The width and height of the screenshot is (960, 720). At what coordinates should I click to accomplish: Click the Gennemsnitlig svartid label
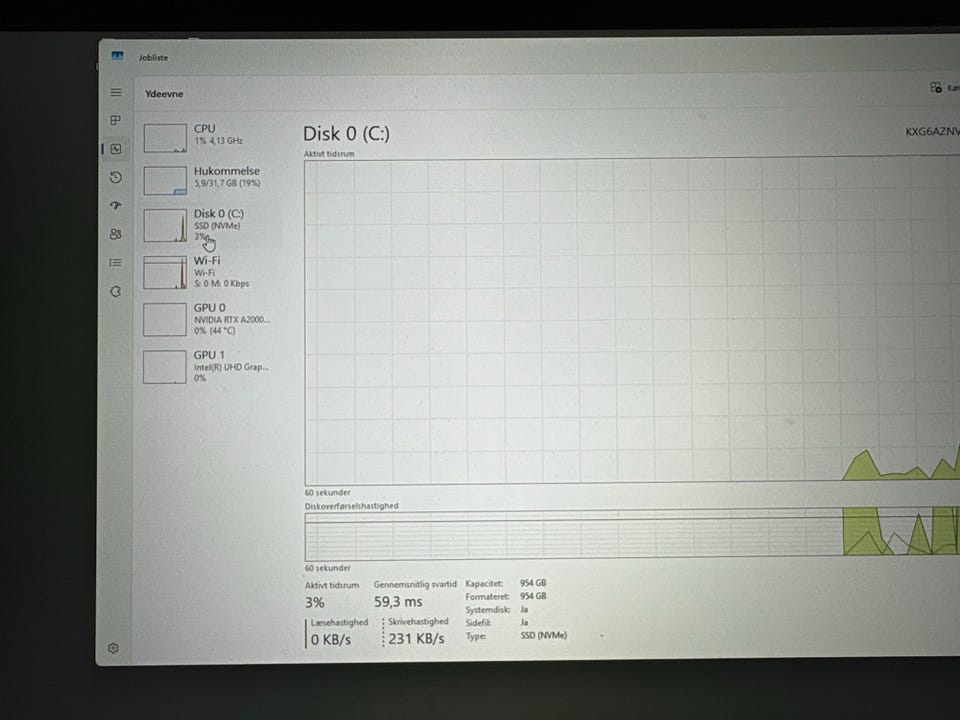pyautogui.click(x=415, y=584)
